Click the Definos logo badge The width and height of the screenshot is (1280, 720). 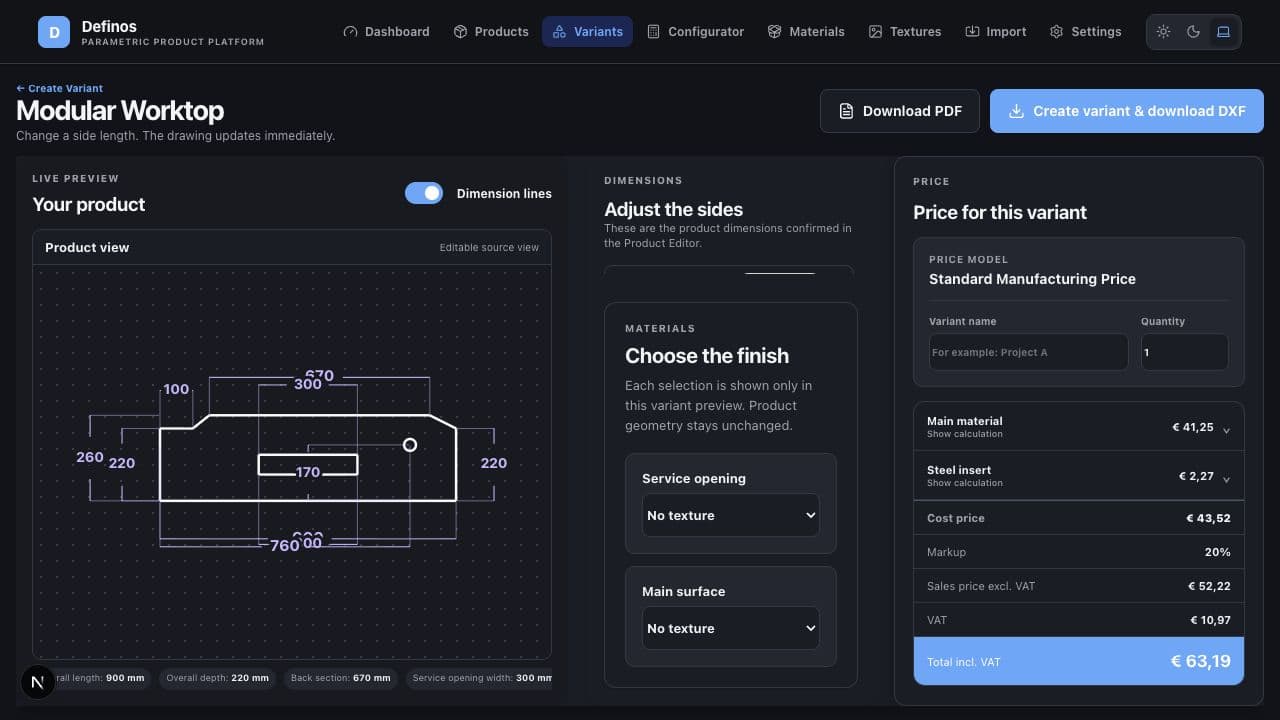pos(54,32)
